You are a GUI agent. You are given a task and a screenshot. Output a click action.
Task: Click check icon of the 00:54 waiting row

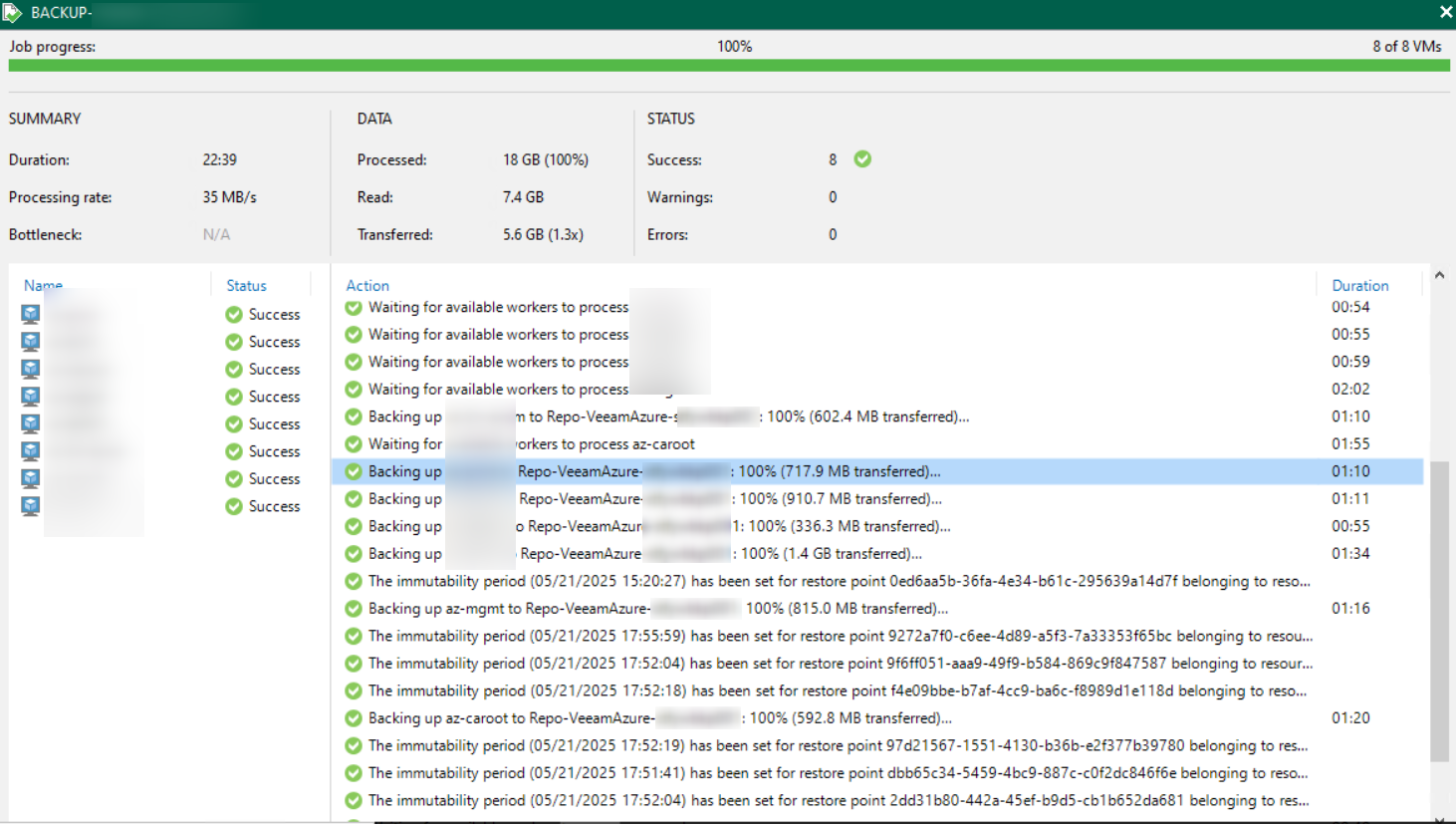354,307
